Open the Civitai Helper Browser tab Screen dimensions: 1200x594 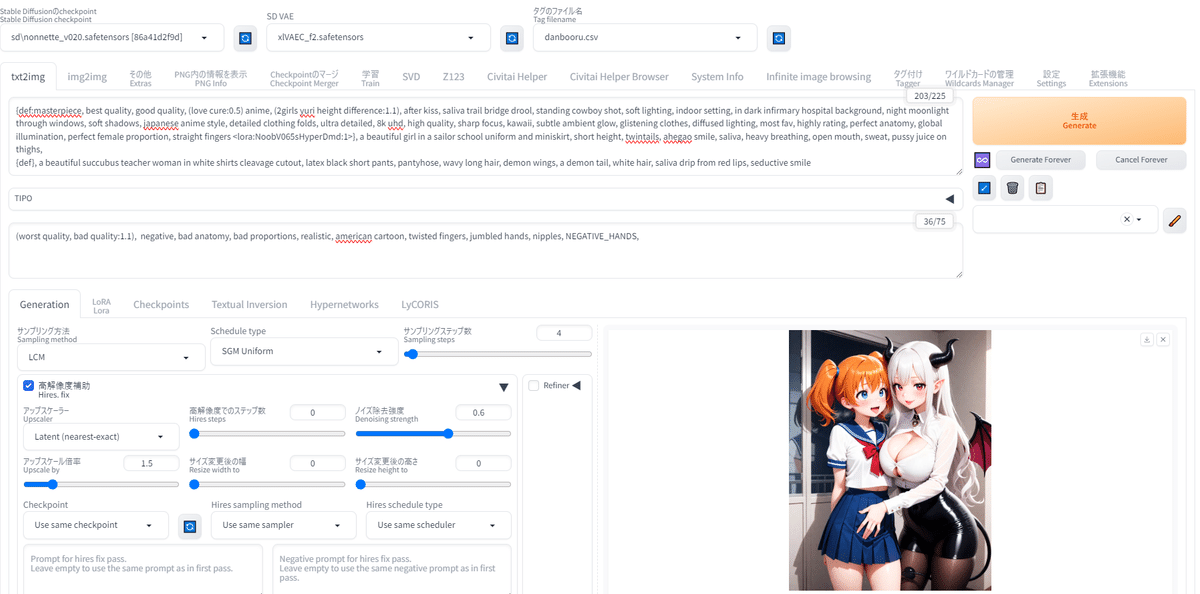click(x=619, y=75)
